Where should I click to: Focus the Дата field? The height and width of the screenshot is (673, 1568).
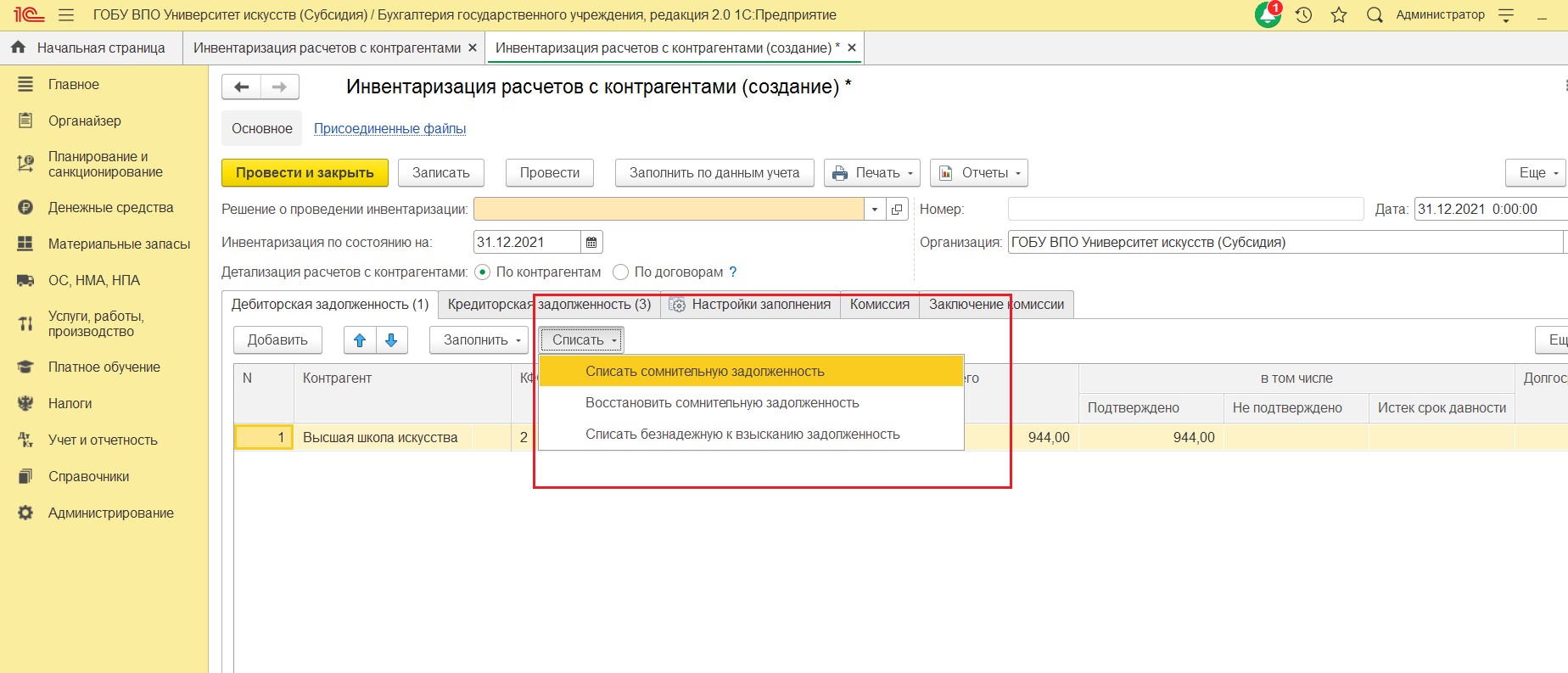tap(1491, 209)
